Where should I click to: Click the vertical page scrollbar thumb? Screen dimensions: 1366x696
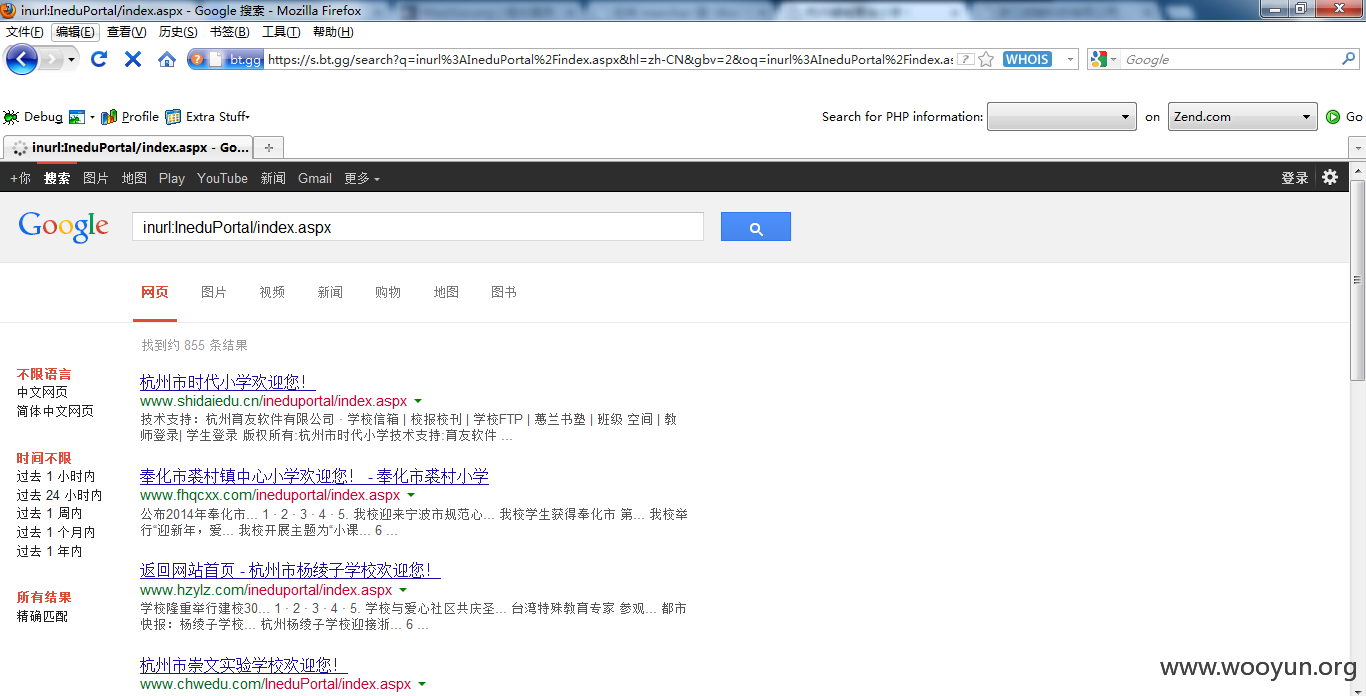point(1357,278)
